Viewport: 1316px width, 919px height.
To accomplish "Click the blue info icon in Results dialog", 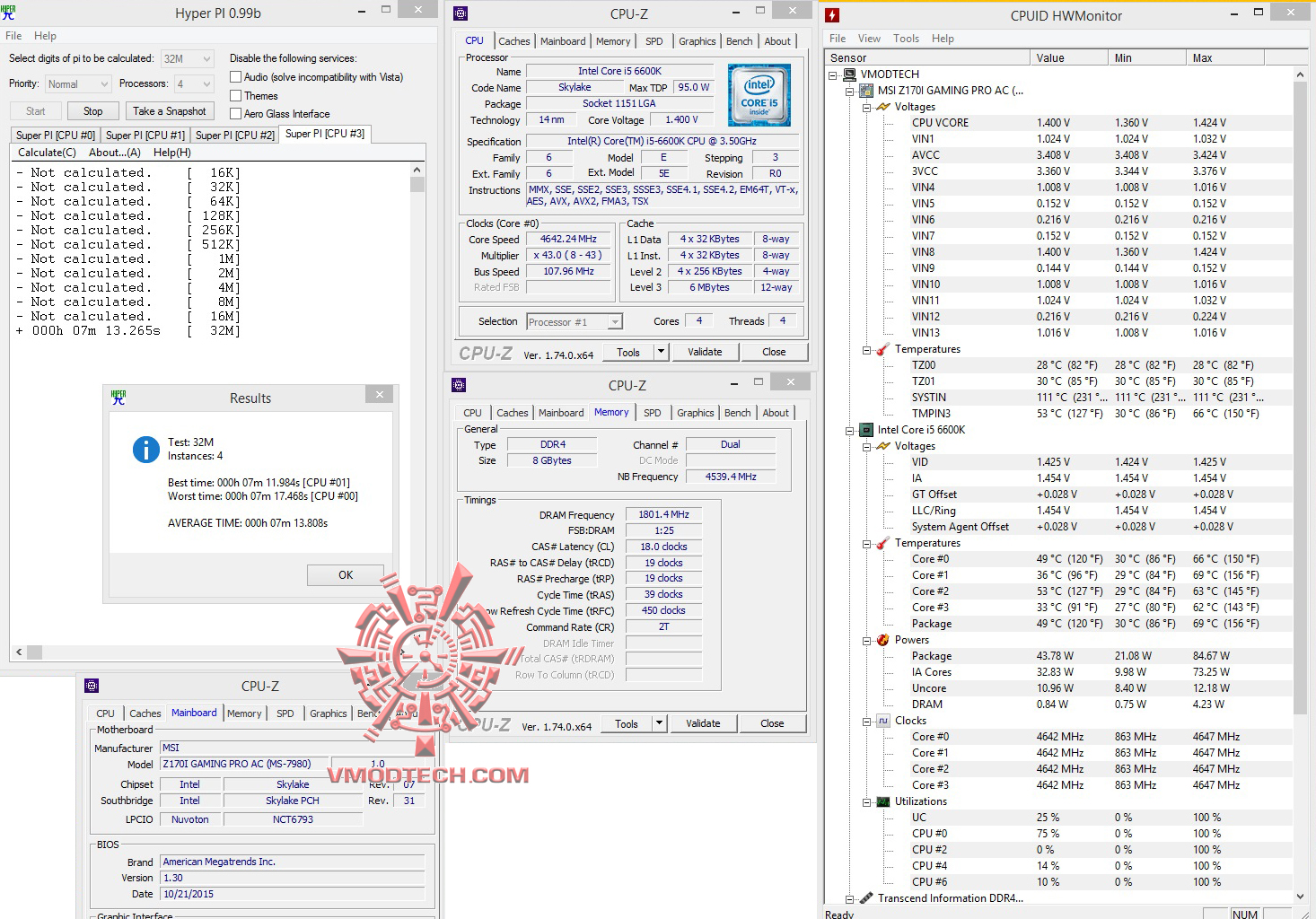I will [x=146, y=450].
